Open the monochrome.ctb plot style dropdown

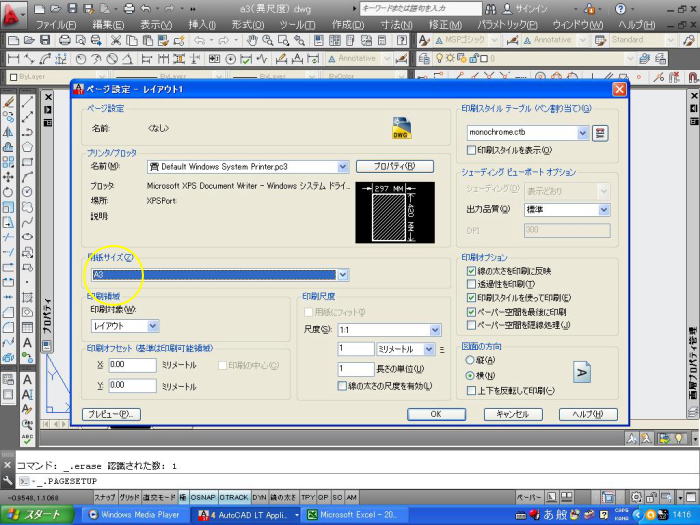583,133
